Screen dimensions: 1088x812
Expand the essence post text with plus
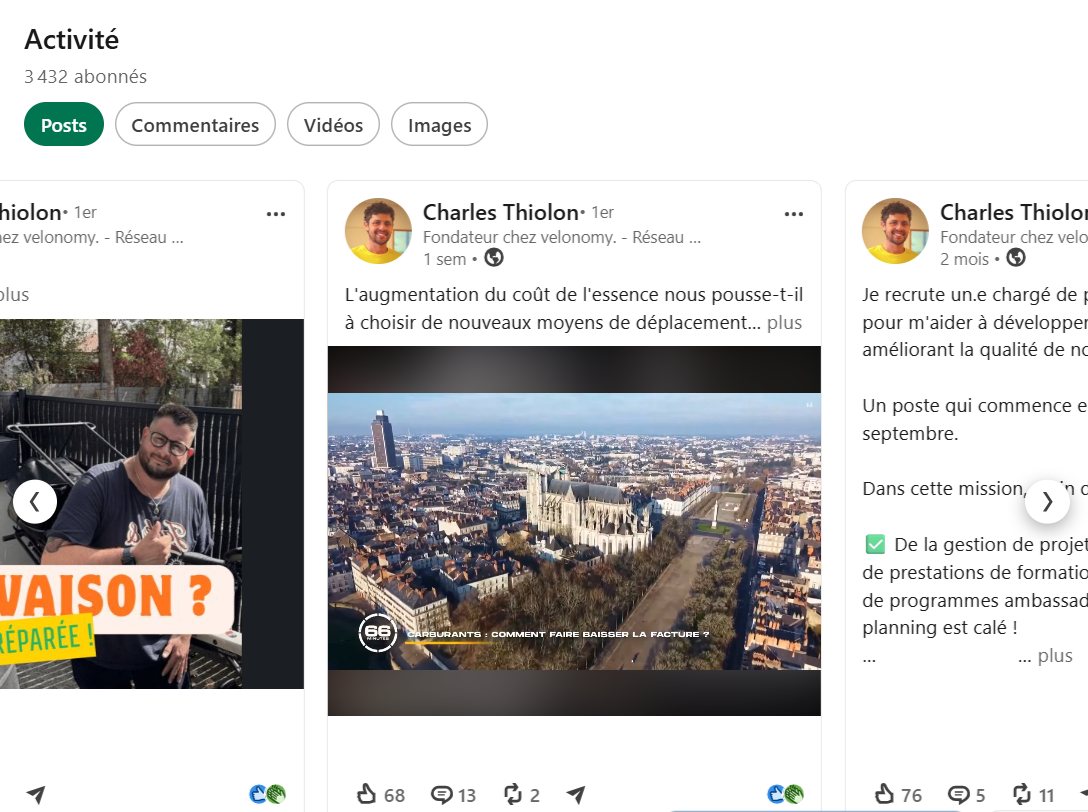pos(784,323)
